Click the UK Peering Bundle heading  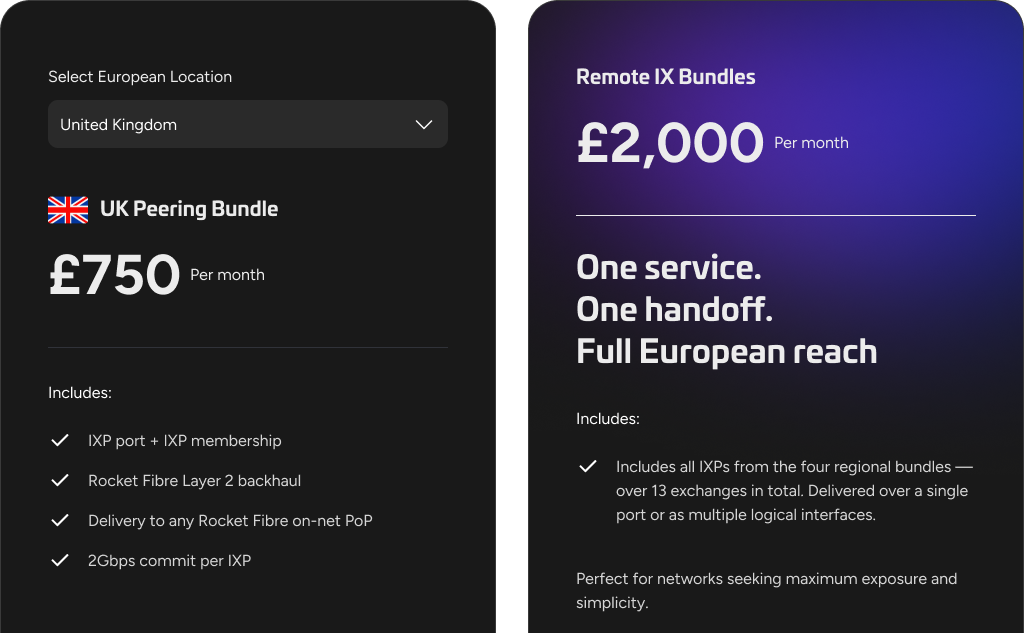coord(189,209)
